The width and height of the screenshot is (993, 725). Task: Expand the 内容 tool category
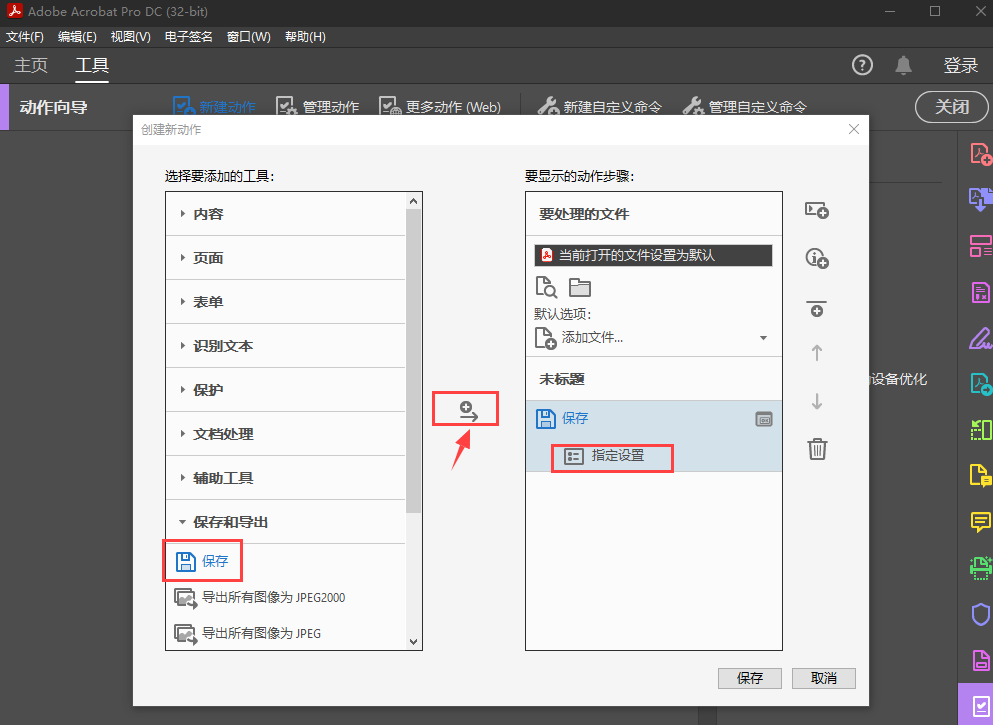click(208, 214)
